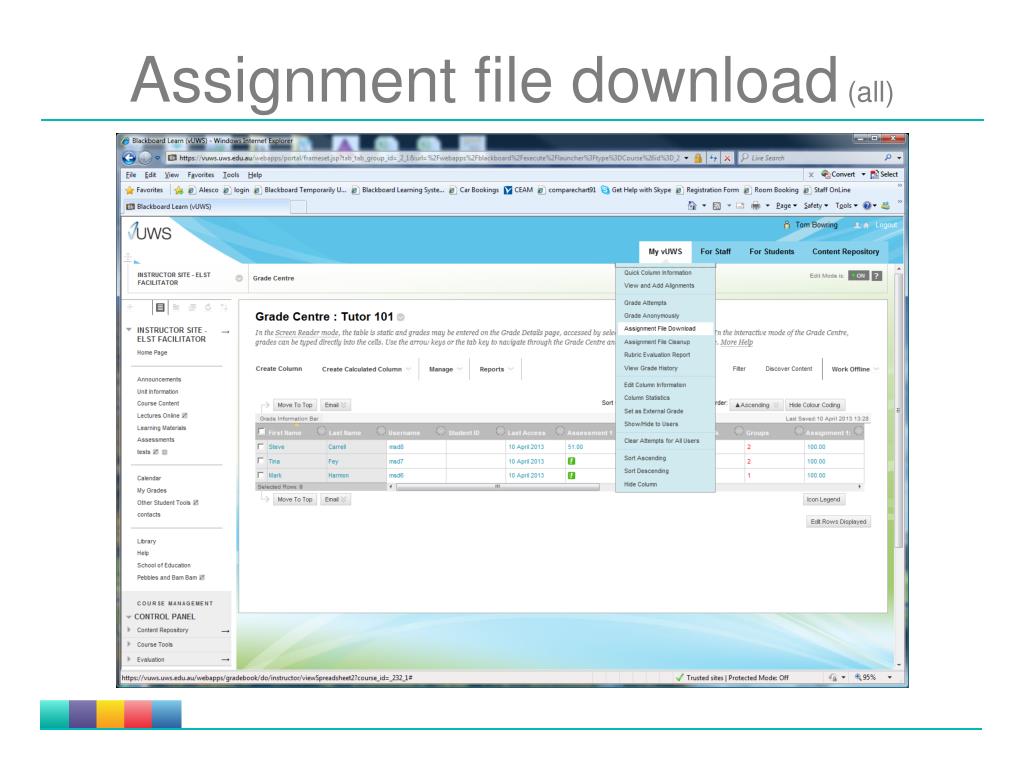Open the IE Favorites menu
Screen dimensions: 1024x768
[x=200, y=175]
